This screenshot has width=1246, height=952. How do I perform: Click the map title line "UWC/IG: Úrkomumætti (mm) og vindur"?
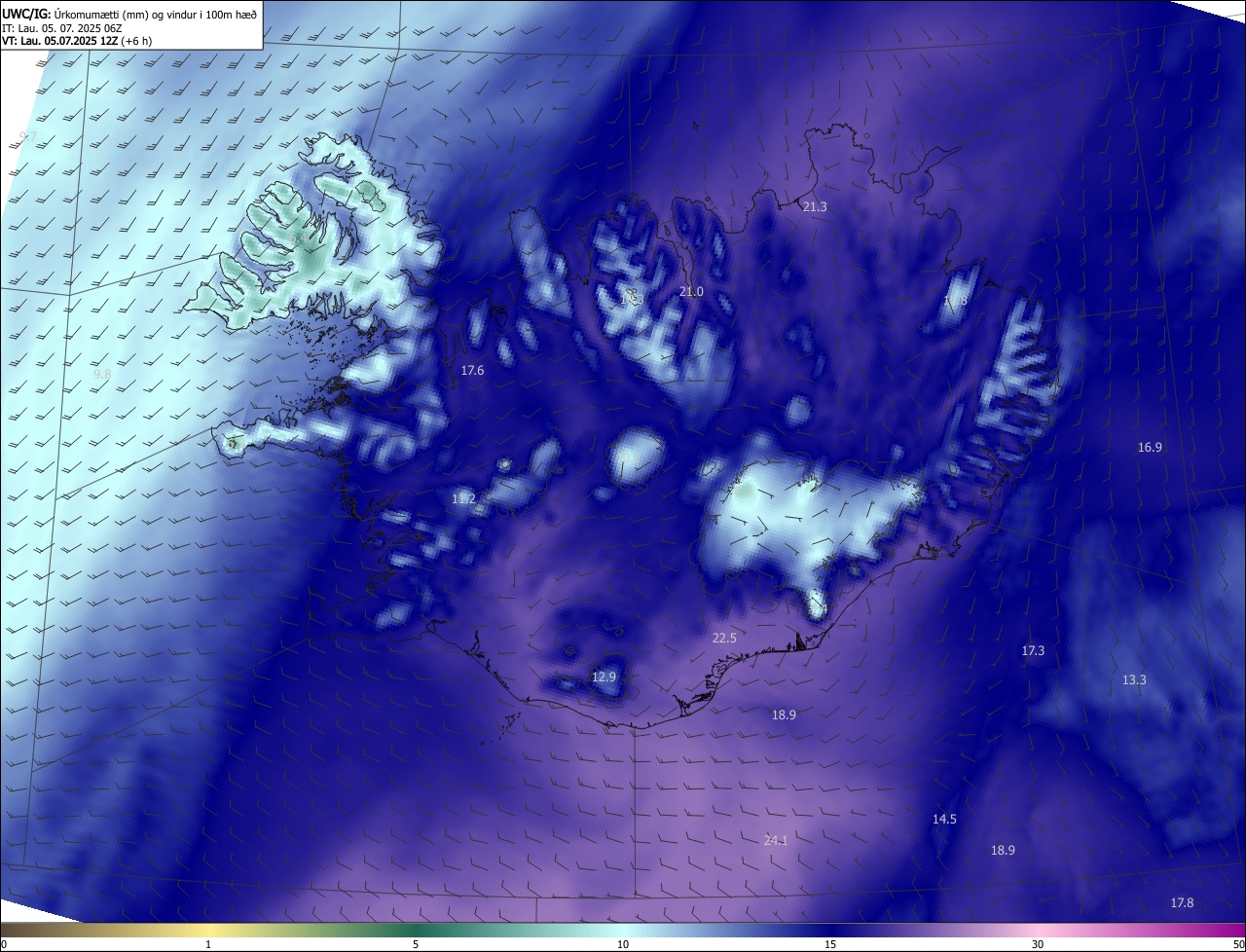click(x=129, y=14)
